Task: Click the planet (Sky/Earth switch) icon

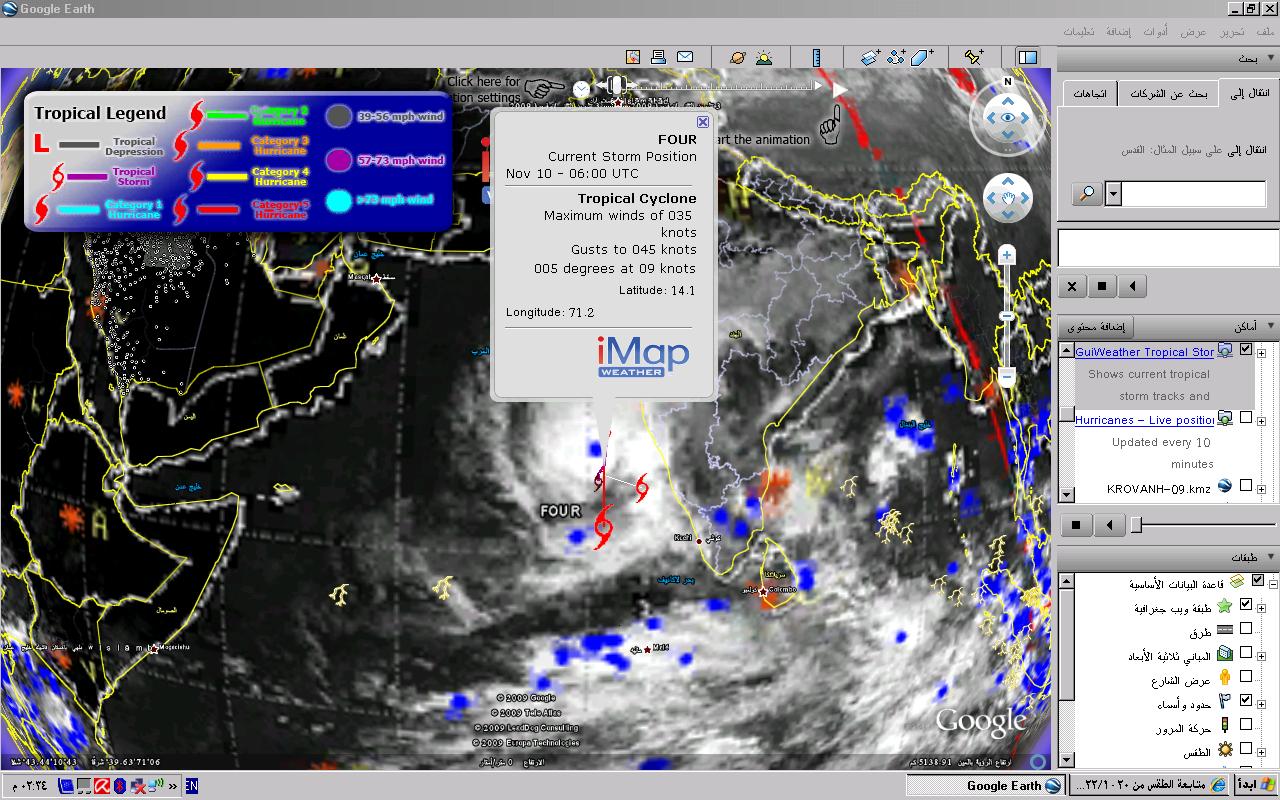Action: point(738,58)
